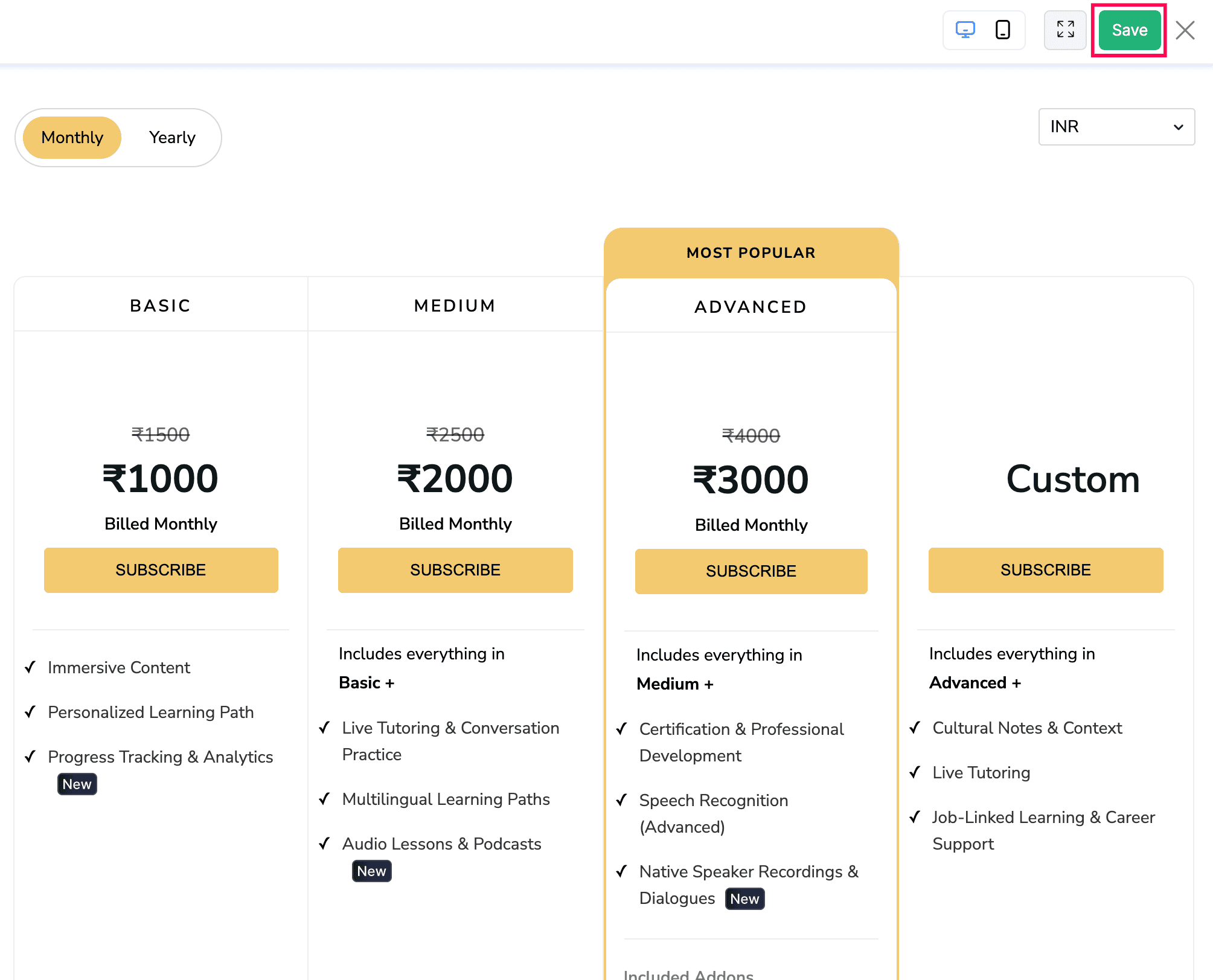This screenshot has height=980, width=1213.
Task: Click New badge under Progress Tracking
Action: pos(77,784)
